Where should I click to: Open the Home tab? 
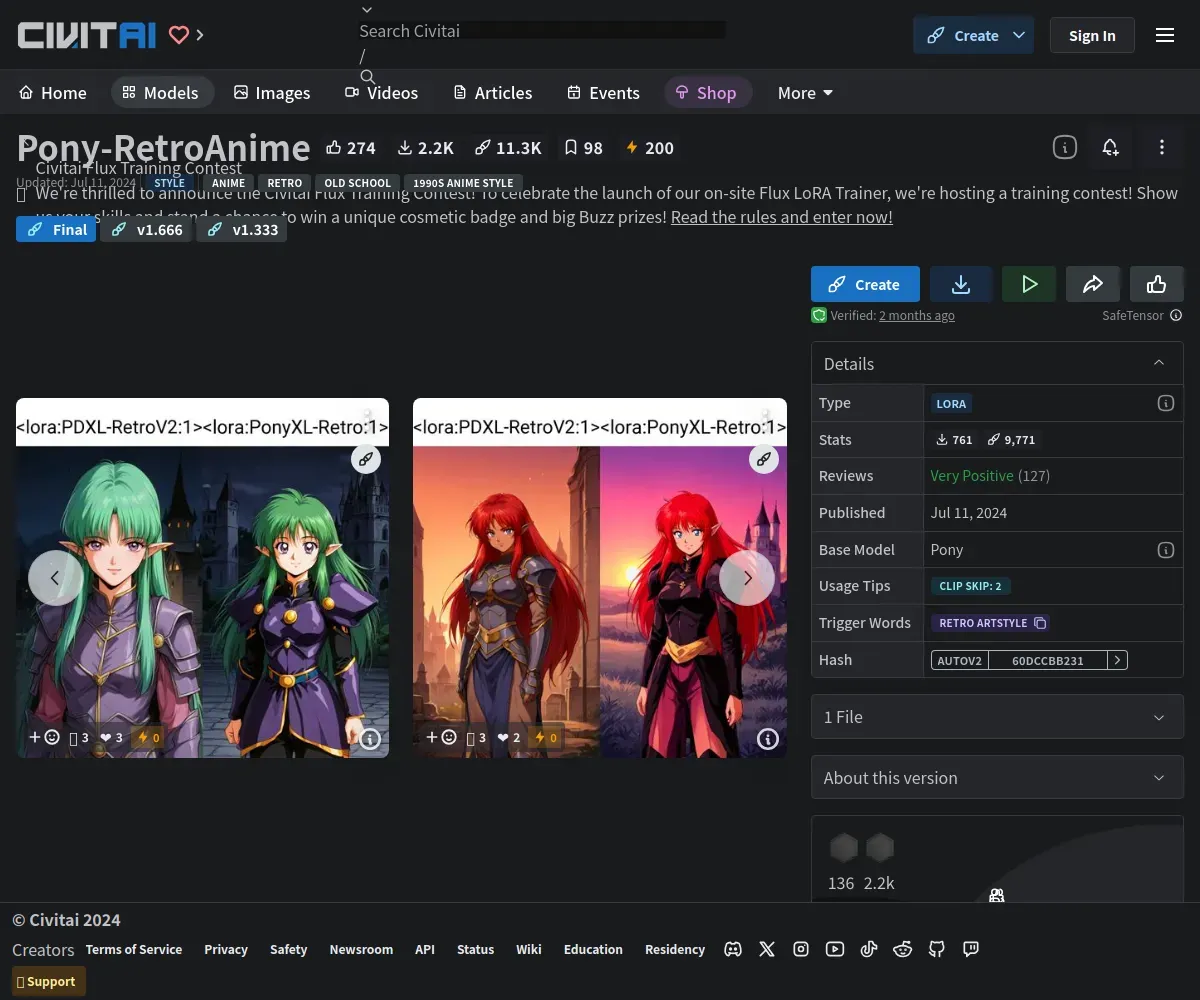click(x=53, y=93)
